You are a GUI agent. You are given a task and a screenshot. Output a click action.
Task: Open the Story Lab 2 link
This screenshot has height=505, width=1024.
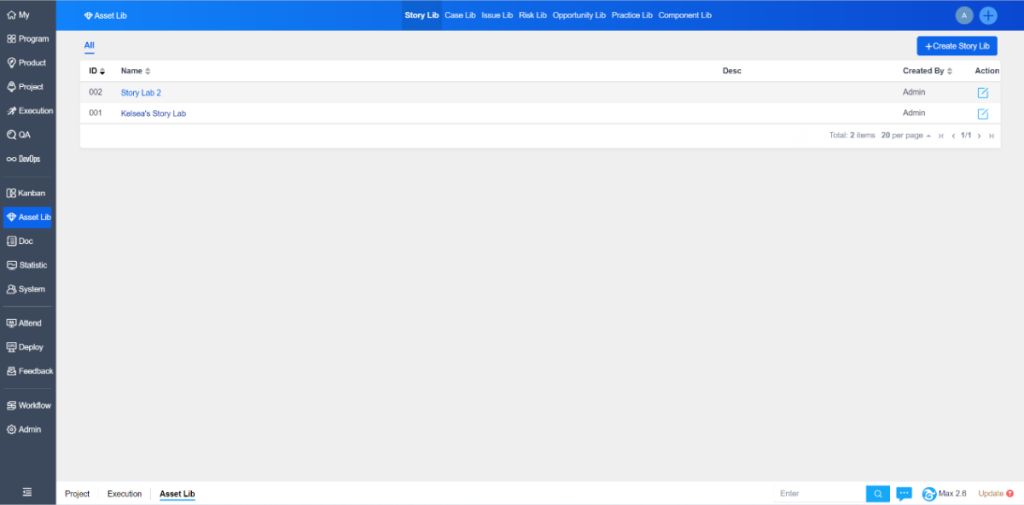(141, 93)
